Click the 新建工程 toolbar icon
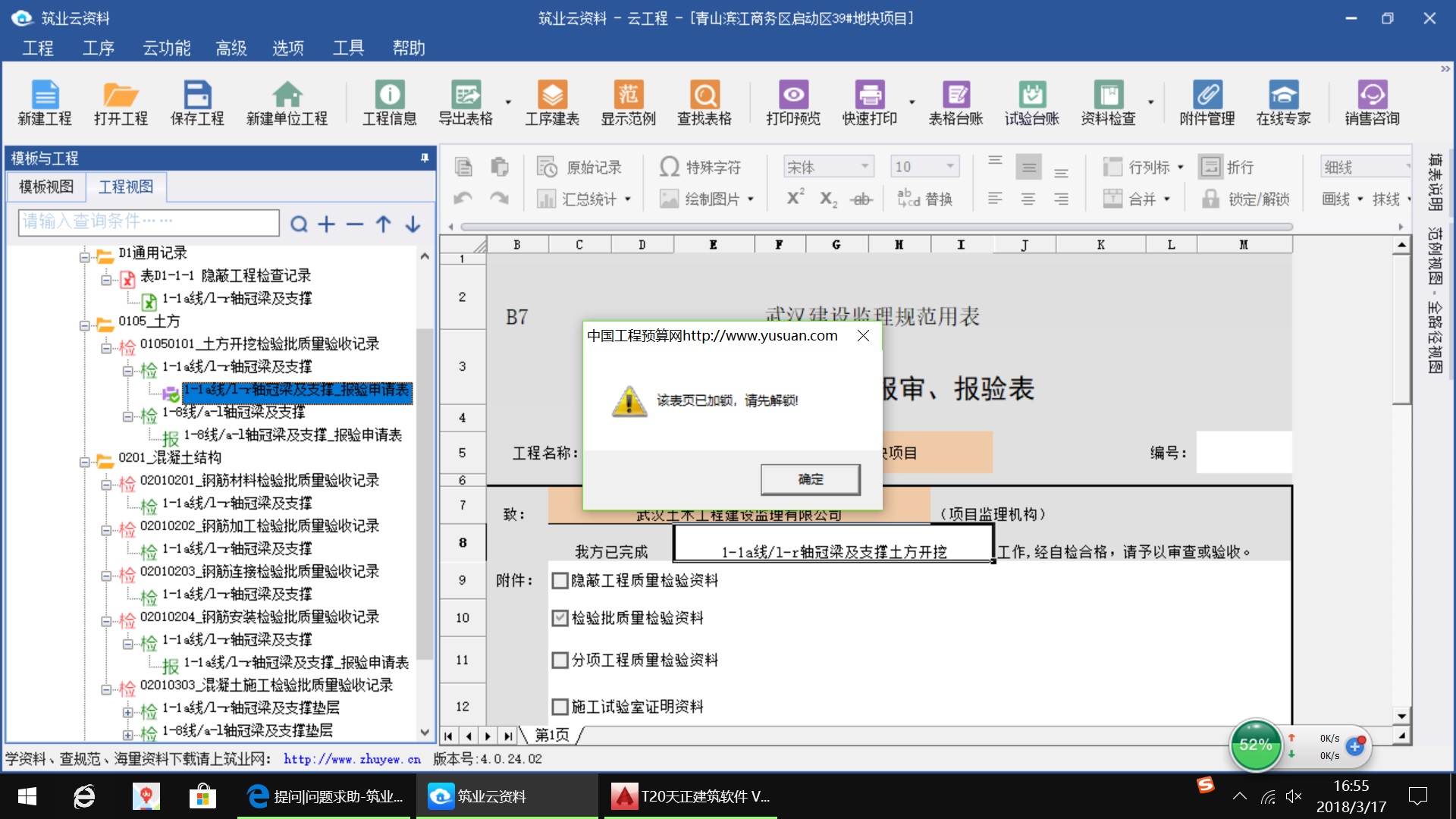Image resolution: width=1456 pixels, height=819 pixels. (45, 102)
